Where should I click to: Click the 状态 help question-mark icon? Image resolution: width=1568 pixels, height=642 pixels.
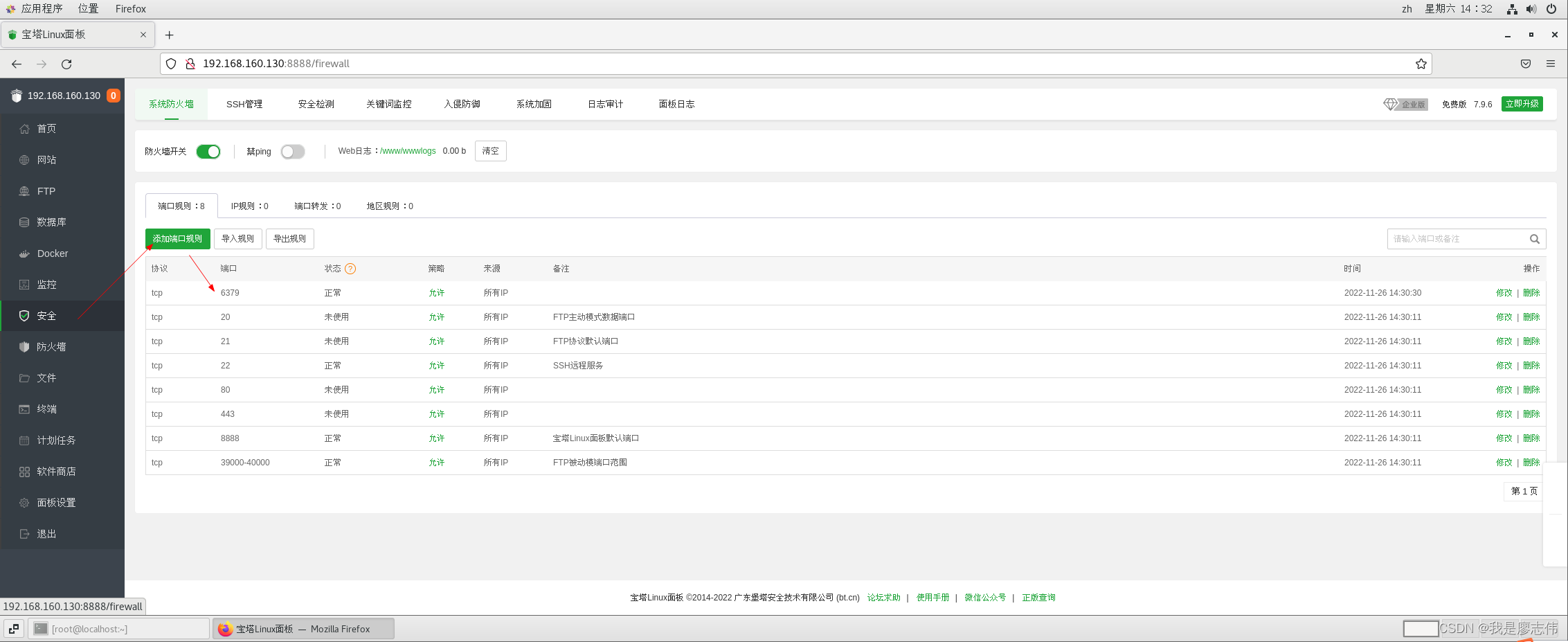350,269
